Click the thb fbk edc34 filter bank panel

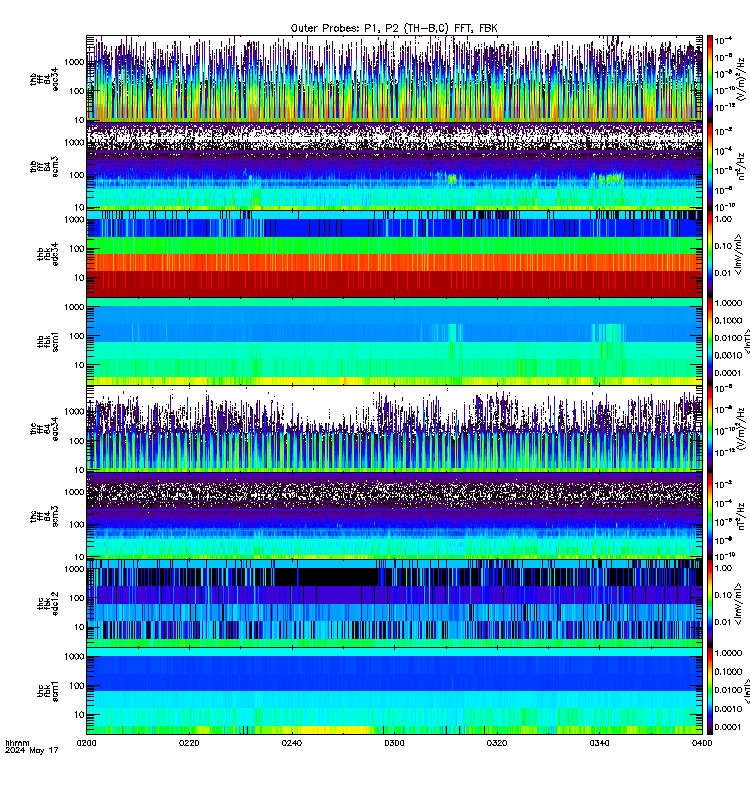click(394, 254)
